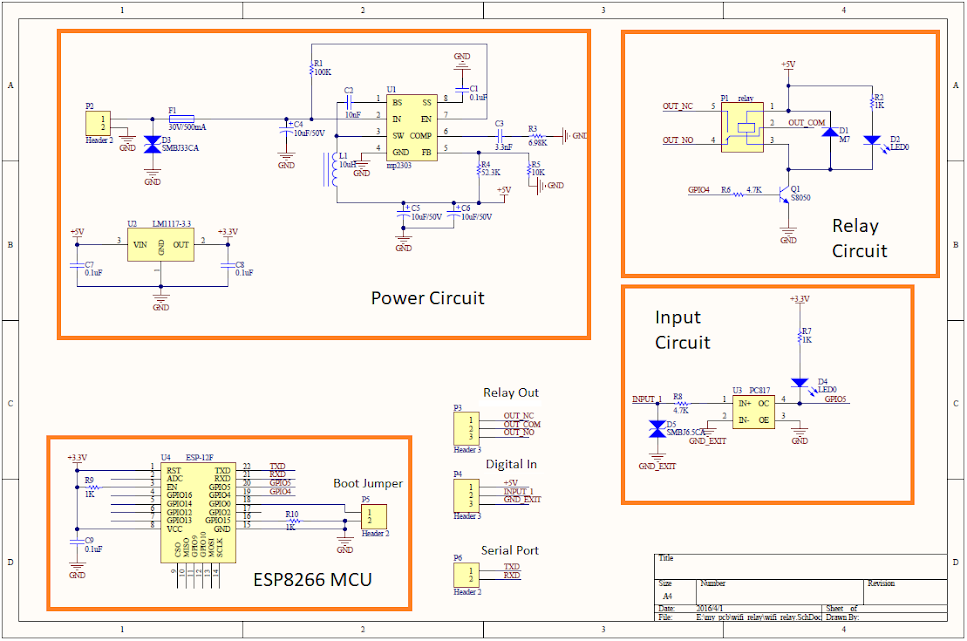Image resolution: width=967 pixels, height=641 pixels.
Task: Click the OUT_COM net label beside relay
Action: (x=807, y=123)
